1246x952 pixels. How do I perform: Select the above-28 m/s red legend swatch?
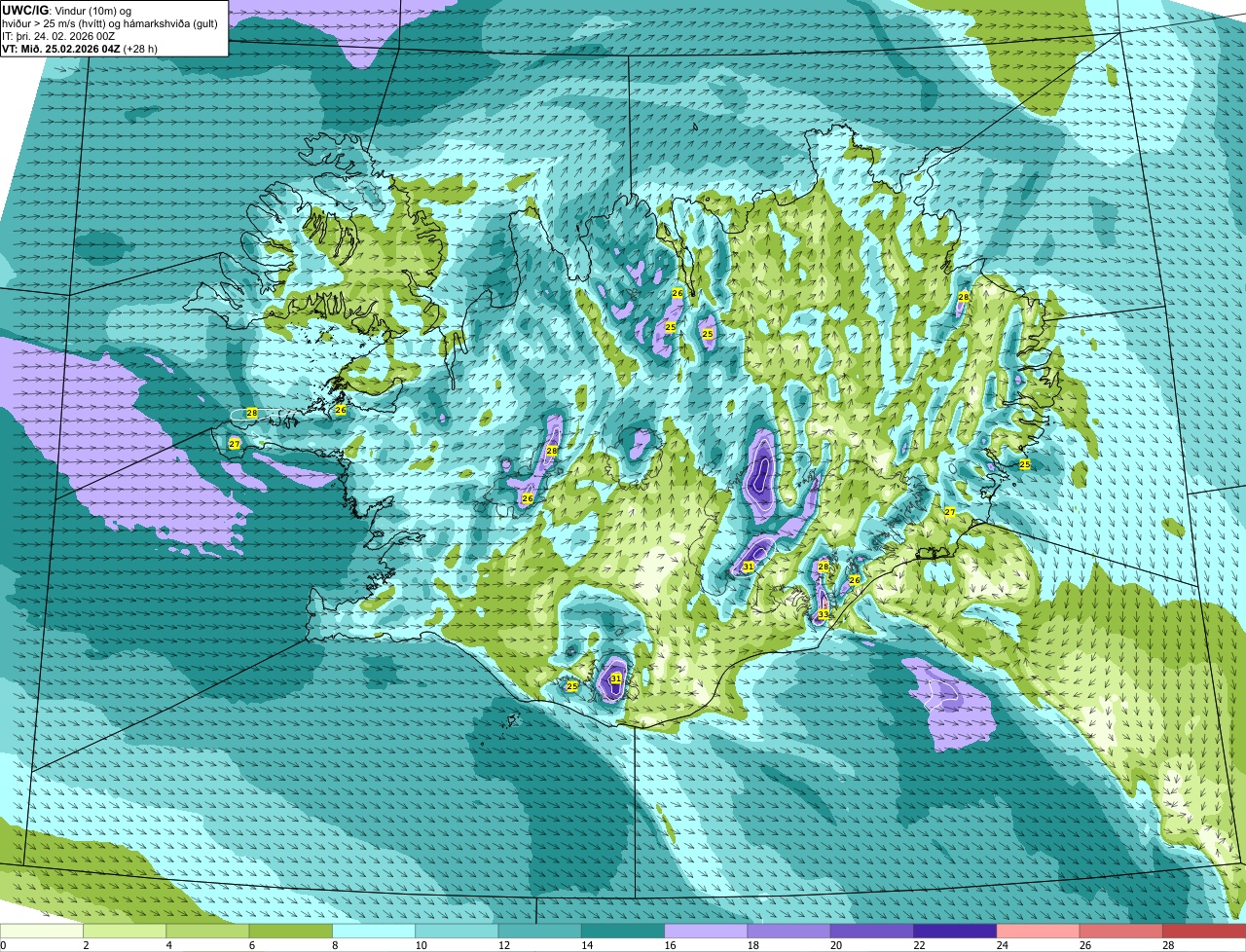click(x=1202, y=931)
